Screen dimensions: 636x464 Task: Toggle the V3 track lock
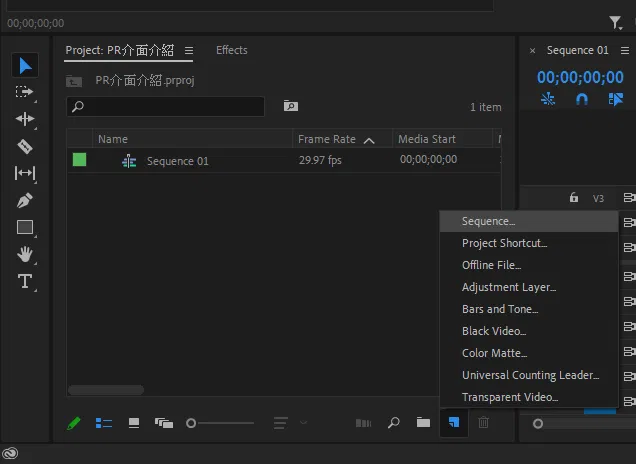click(574, 198)
